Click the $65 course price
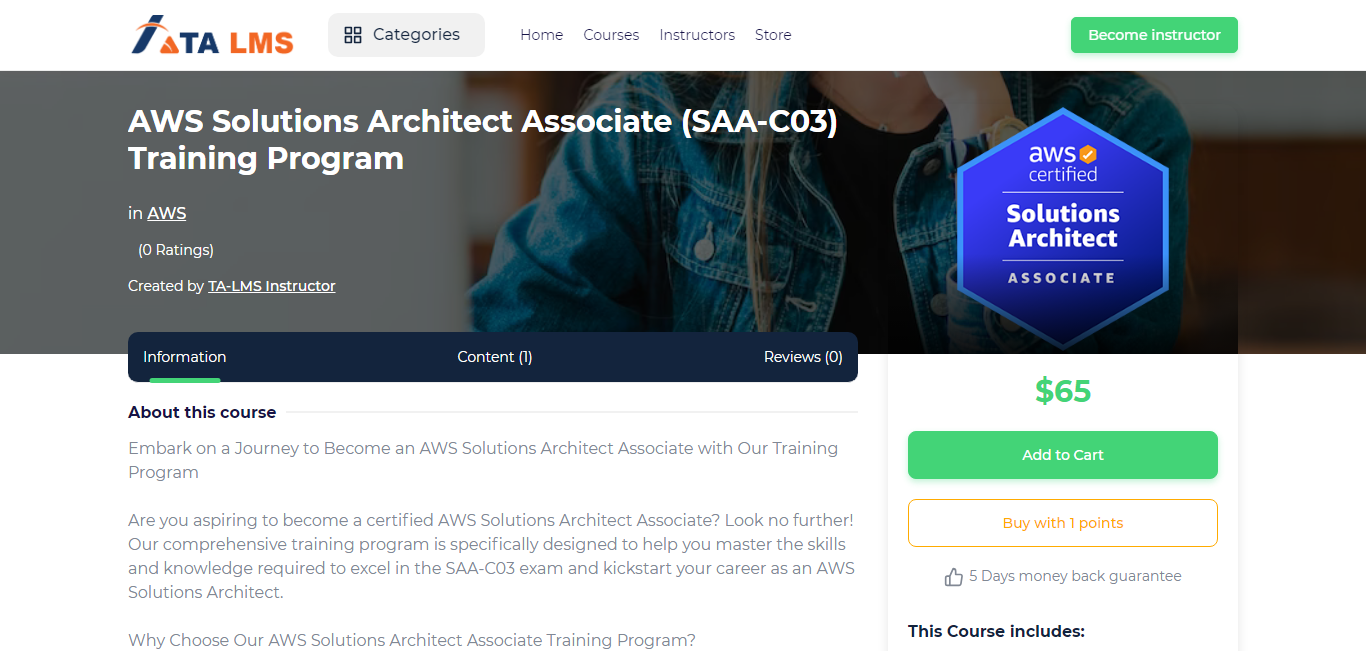 coord(1062,391)
